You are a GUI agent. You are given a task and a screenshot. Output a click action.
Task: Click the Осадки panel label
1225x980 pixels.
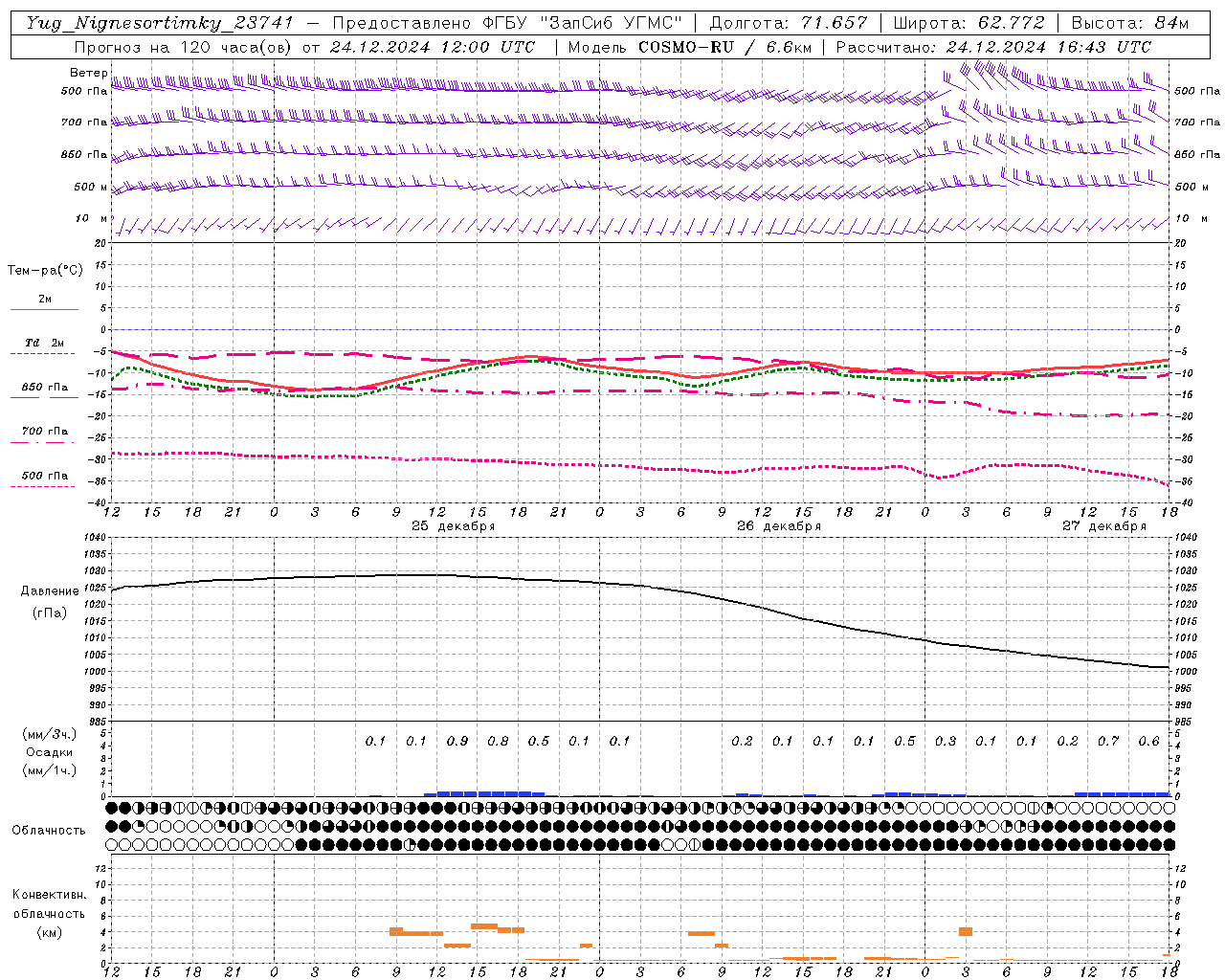coord(50,752)
